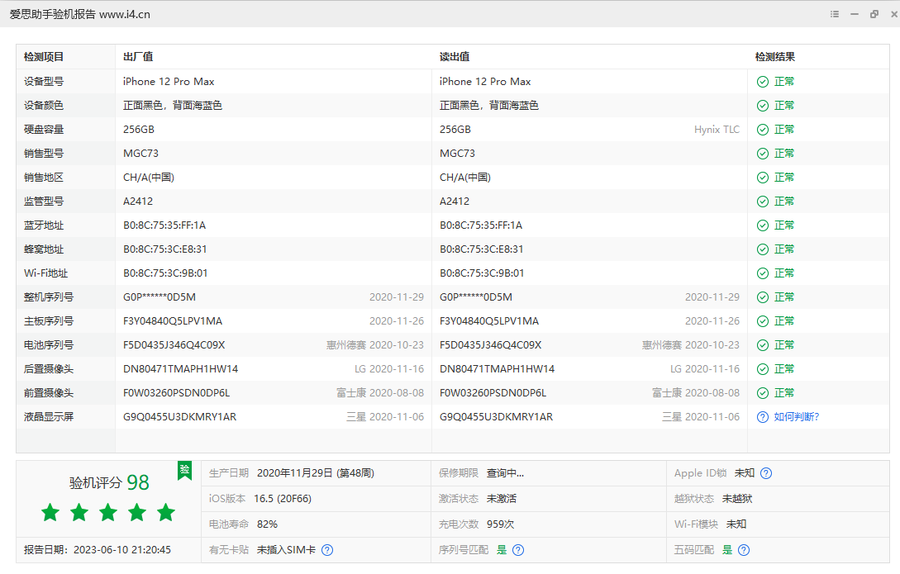Click help icon next to 五码匹配
The height and width of the screenshot is (574, 900).
(x=743, y=550)
